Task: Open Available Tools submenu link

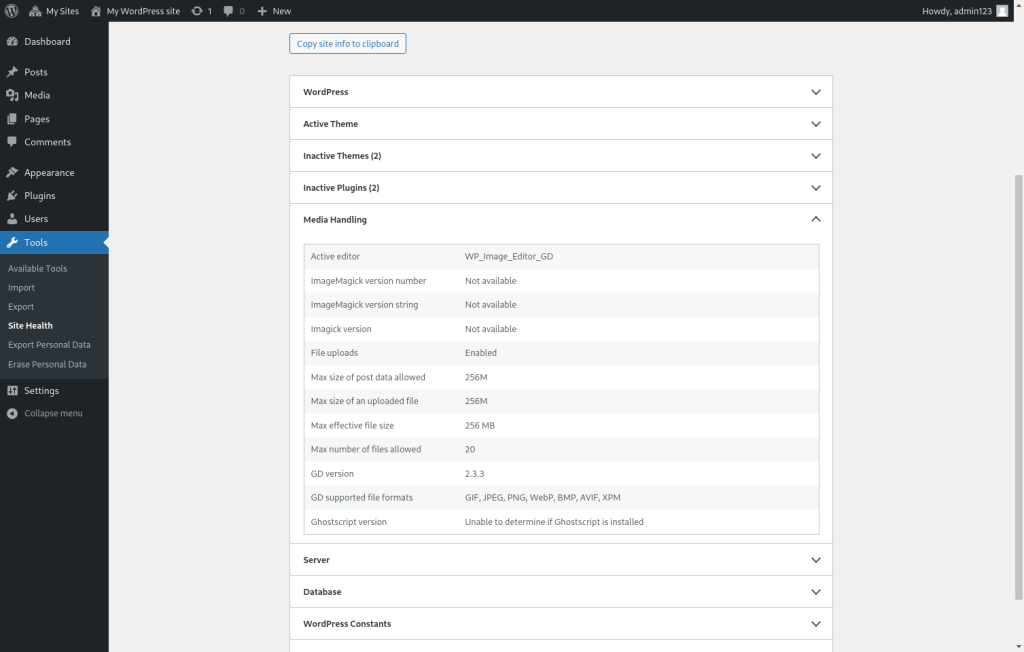Action: [x=37, y=269]
